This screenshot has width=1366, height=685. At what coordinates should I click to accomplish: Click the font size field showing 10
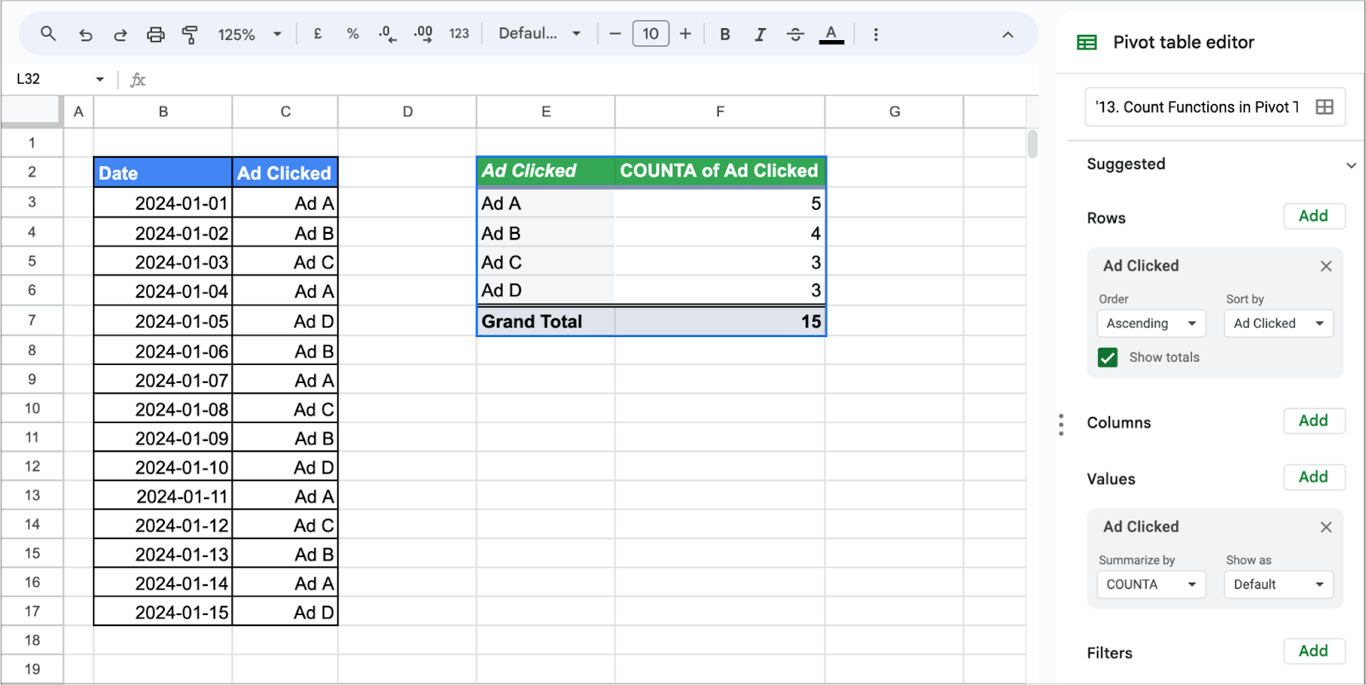pyautogui.click(x=650, y=34)
